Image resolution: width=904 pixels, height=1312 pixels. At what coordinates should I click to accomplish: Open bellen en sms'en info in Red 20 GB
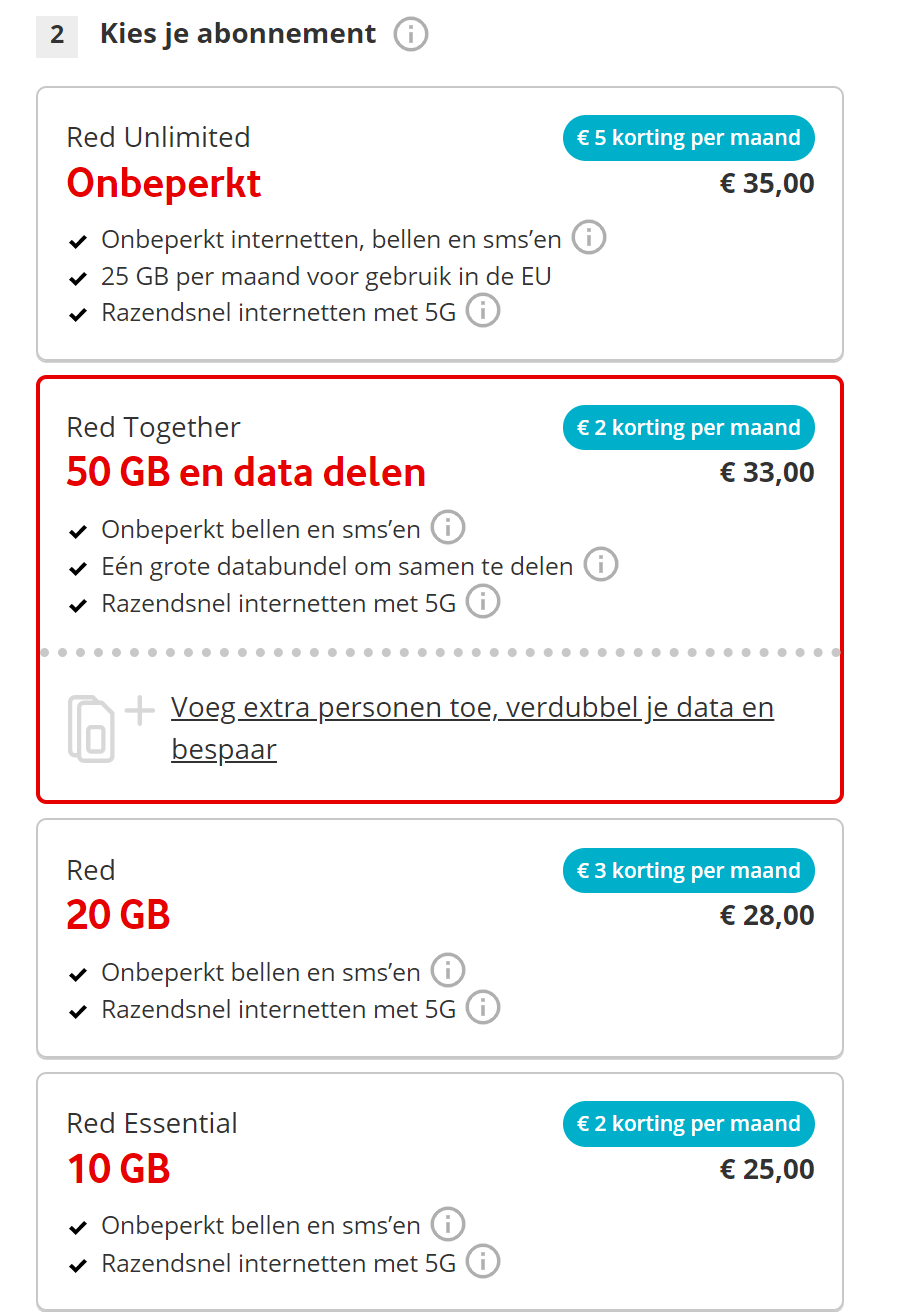448,970
